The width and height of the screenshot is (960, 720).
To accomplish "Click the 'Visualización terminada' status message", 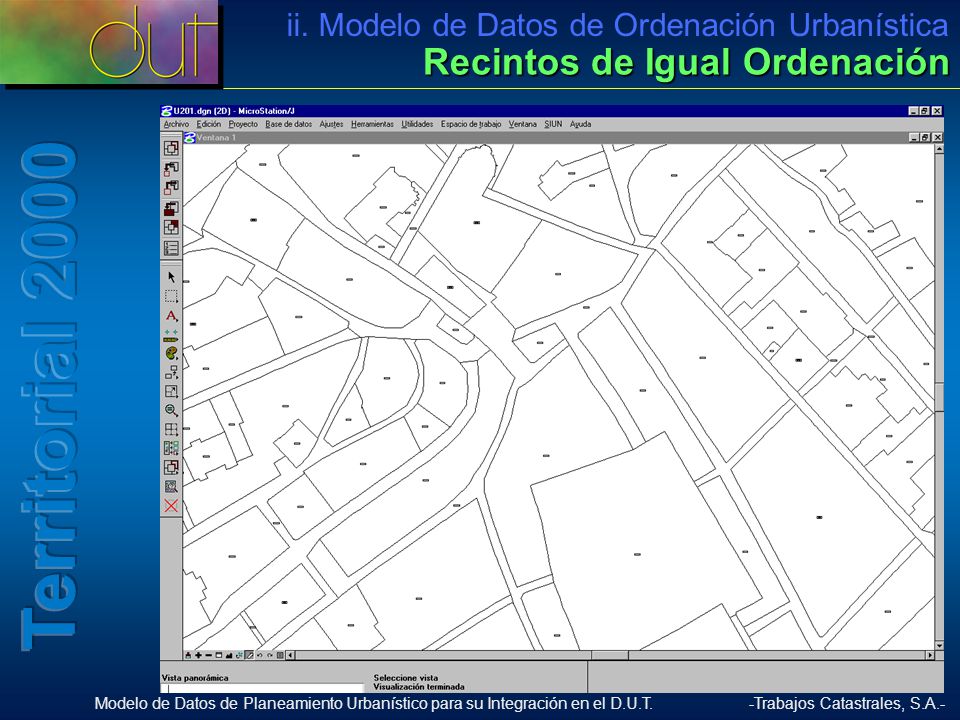I will pos(419,687).
